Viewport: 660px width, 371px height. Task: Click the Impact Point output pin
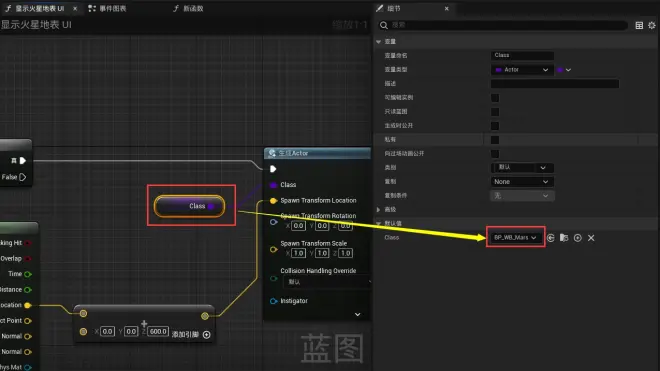pos(28,321)
